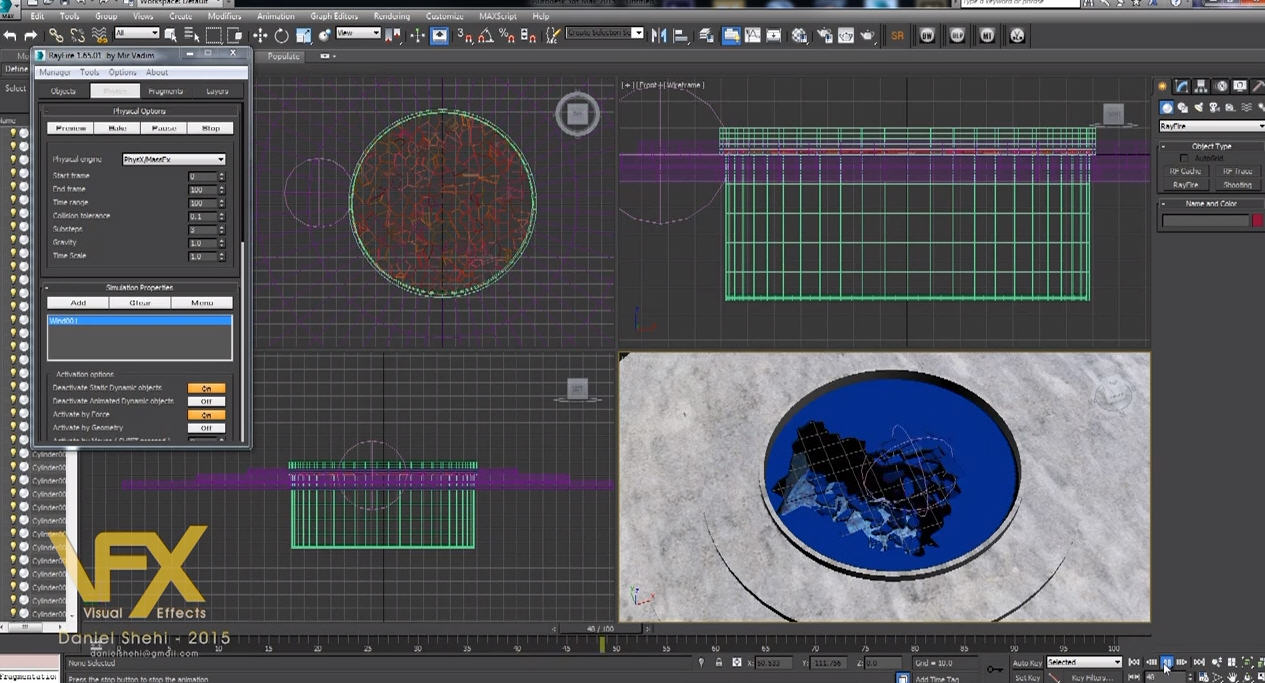Click the object color swatch in Name and Color
Screen dimensions: 1265x683
1257,220
